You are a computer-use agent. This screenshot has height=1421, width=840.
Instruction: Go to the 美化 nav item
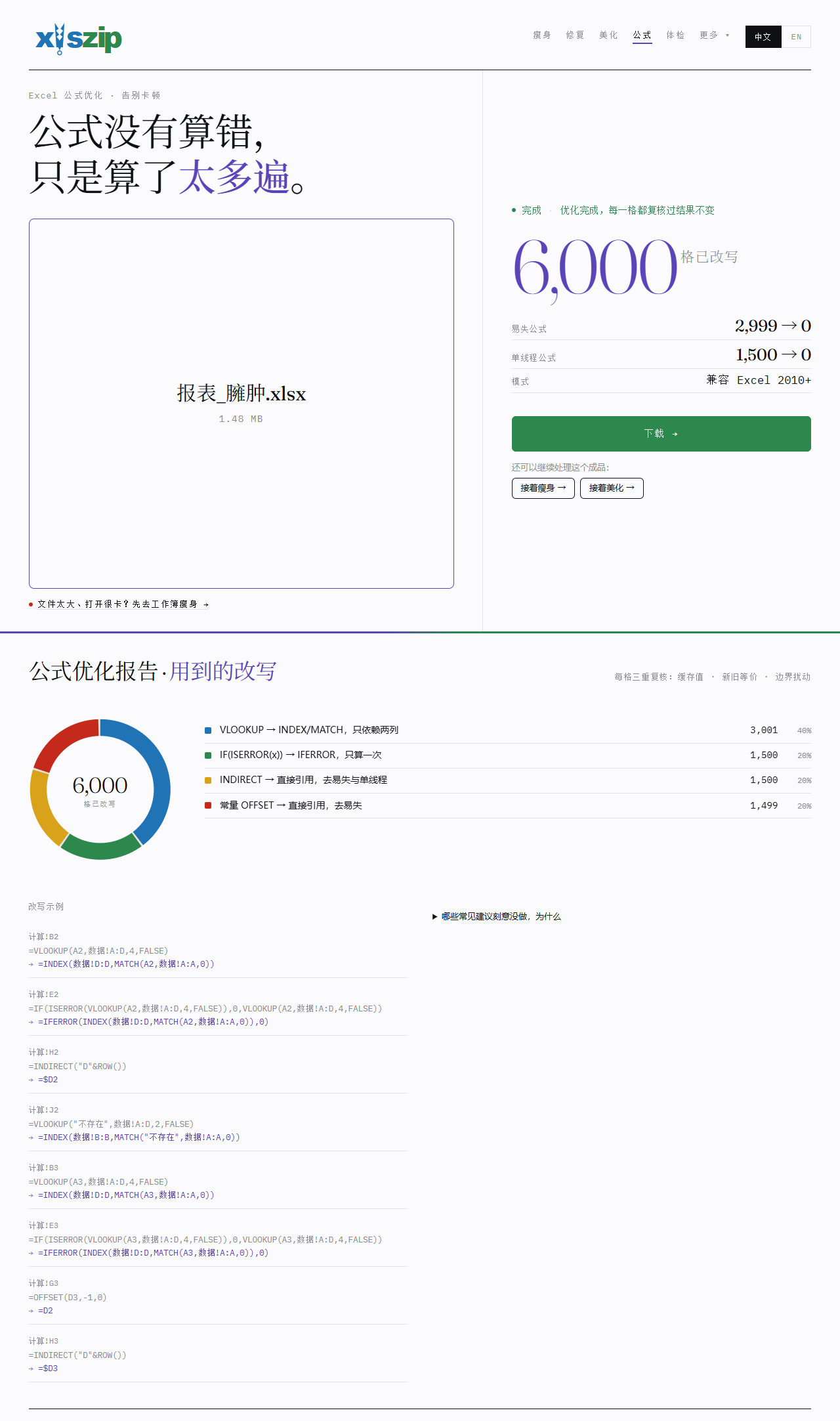[x=609, y=35]
